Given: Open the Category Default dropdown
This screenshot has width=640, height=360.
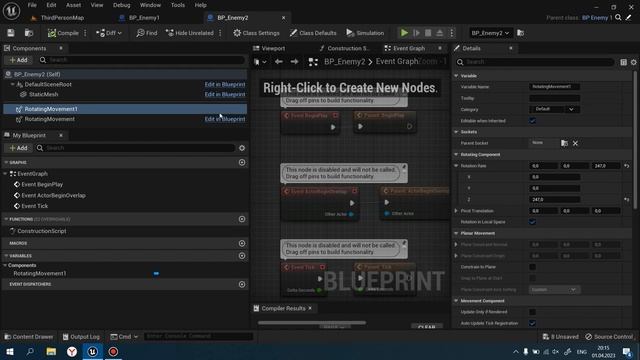Looking at the screenshot, I should pos(554,109).
